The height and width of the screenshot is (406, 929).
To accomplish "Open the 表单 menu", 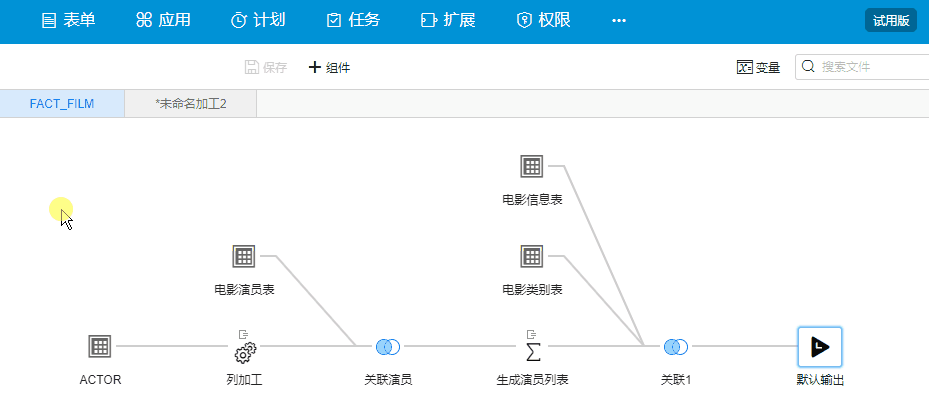I will 68,20.
